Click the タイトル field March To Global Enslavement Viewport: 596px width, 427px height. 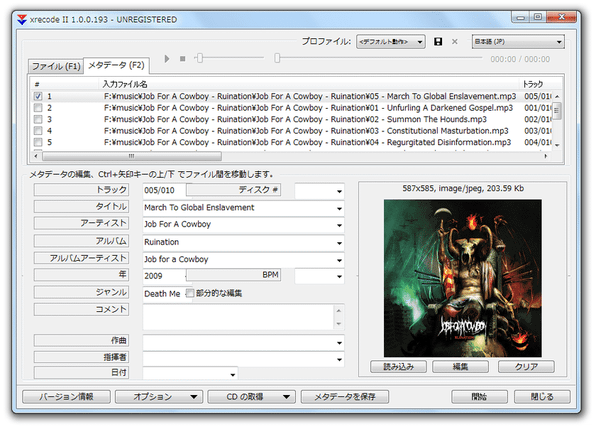click(x=243, y=208)
